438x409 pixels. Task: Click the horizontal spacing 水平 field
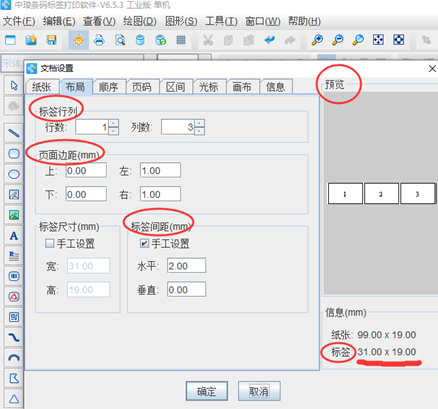click(186, 266)
